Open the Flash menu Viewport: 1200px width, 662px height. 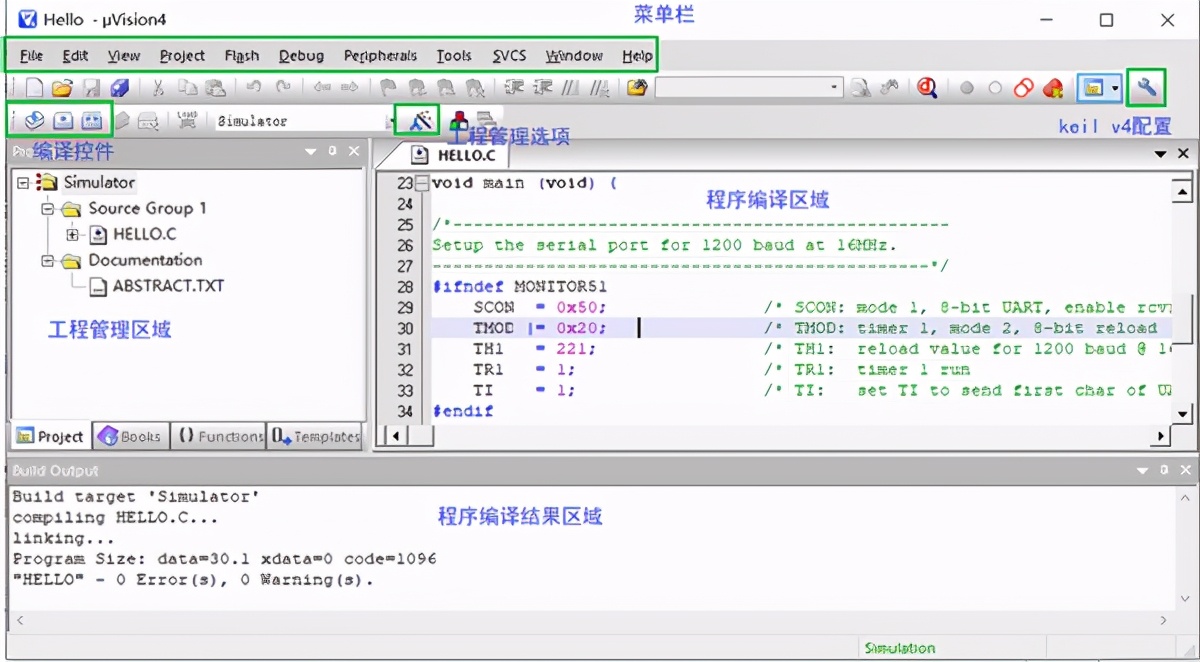[x=242, y=56]
